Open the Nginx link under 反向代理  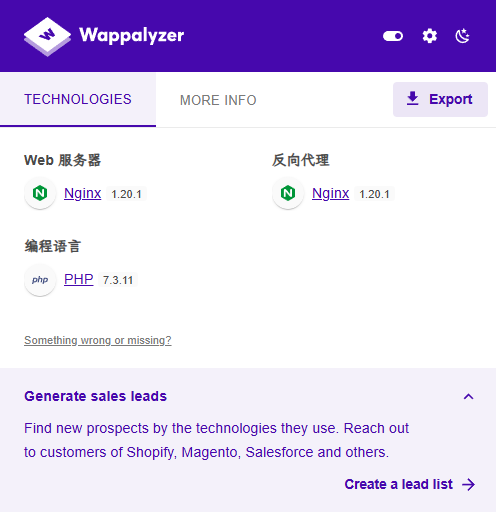tap(330, 193)
